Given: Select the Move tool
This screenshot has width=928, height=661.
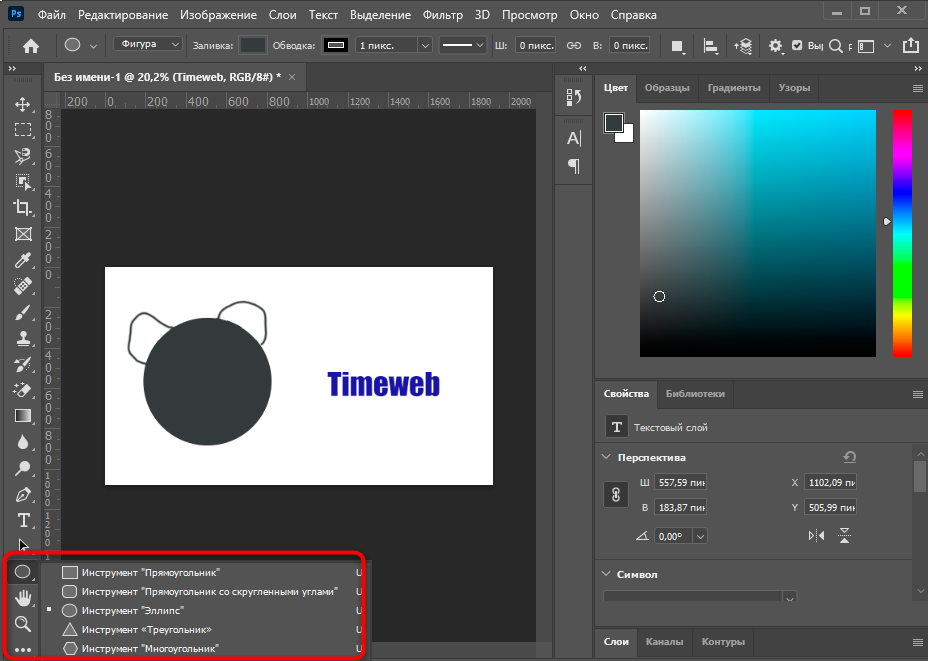Looking at the screenshot, I should (22, 104).
